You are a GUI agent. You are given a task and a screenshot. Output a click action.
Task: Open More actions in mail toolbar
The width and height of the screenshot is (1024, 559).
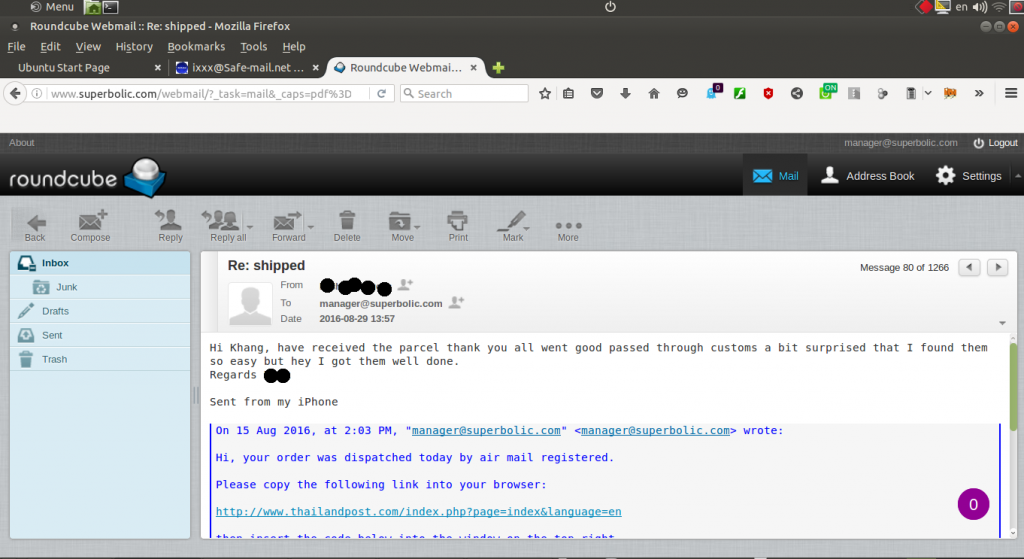[568, 225]
